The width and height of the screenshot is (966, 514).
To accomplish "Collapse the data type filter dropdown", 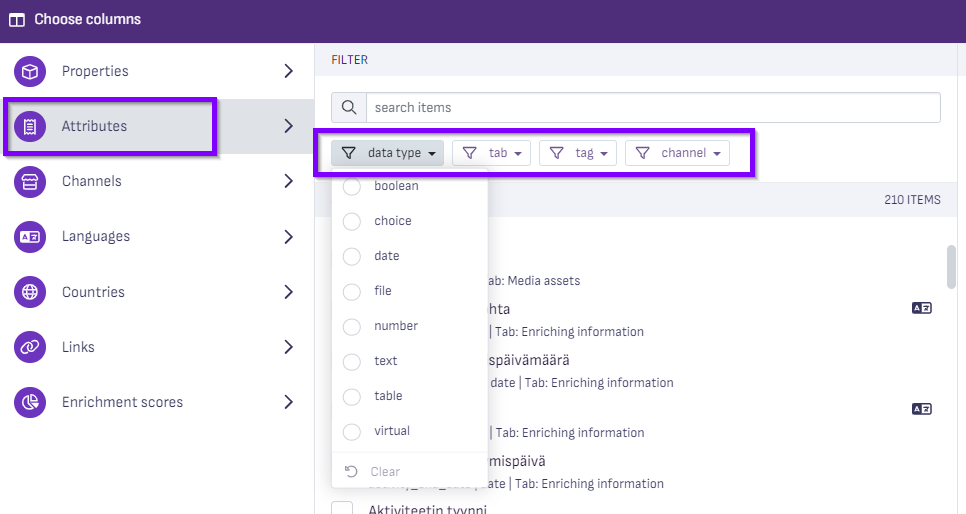I will (x=388, y=153).
